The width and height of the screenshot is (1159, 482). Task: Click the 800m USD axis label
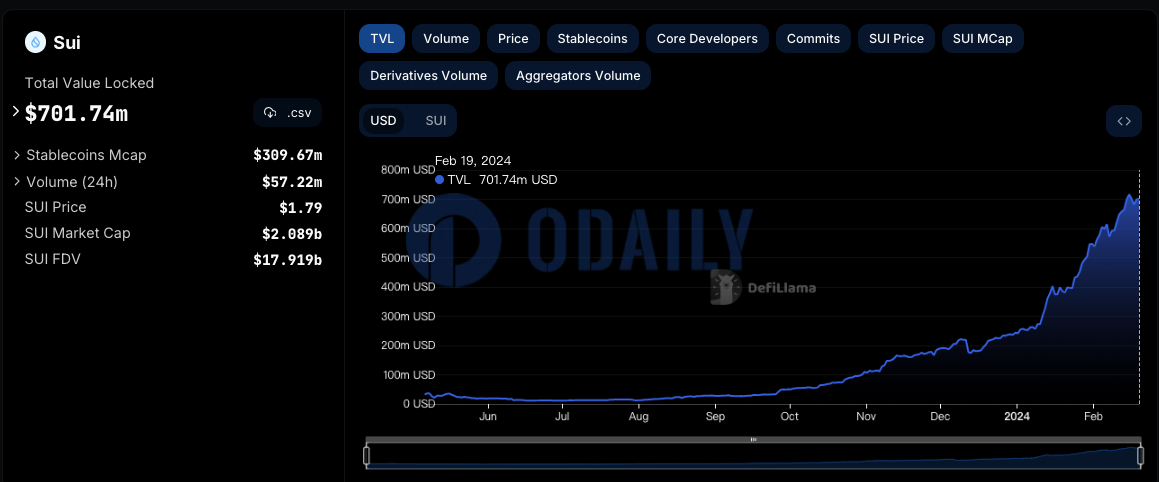(408, 170)
